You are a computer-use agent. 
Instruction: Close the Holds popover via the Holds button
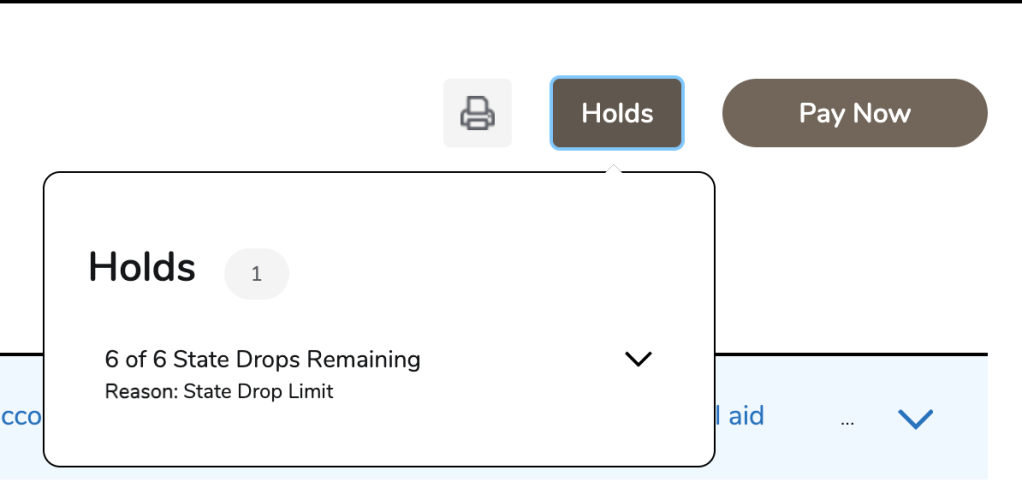[x=617, y=113]
